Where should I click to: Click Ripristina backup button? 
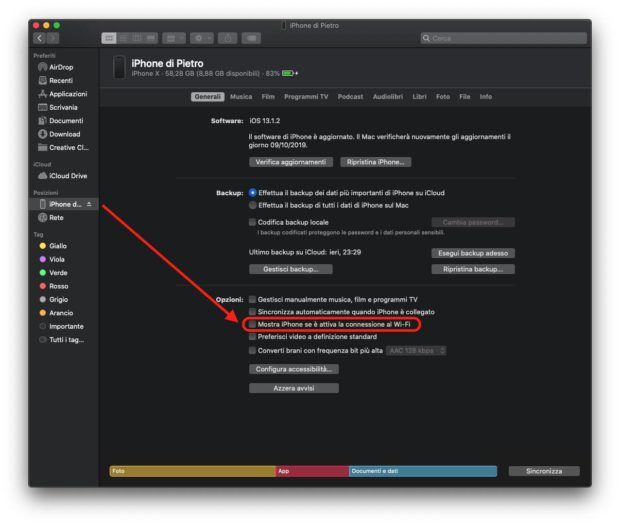pos(473,270)
